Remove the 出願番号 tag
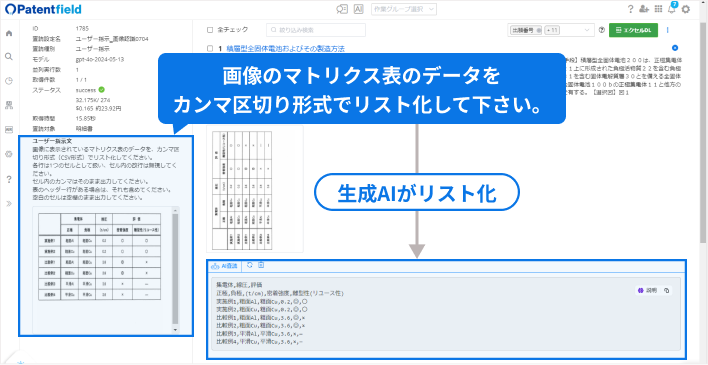This screenshot has width=708, height=365. 539,30
